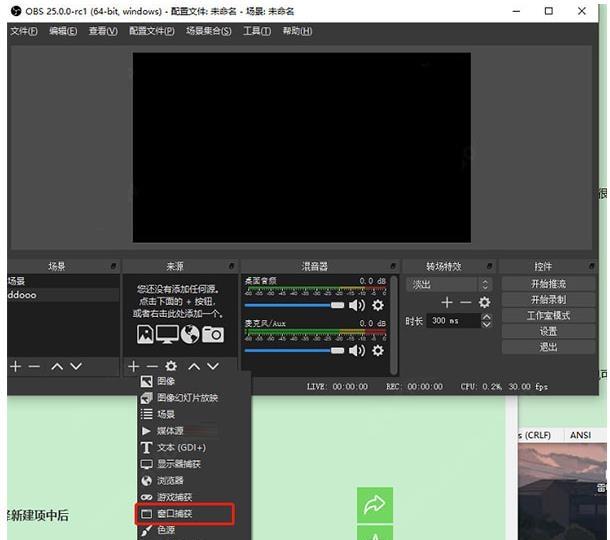The width and height of the screenshot is (610, 540).
Task: Click the 时长 300 ms duration field
Action: coord(454,321)
